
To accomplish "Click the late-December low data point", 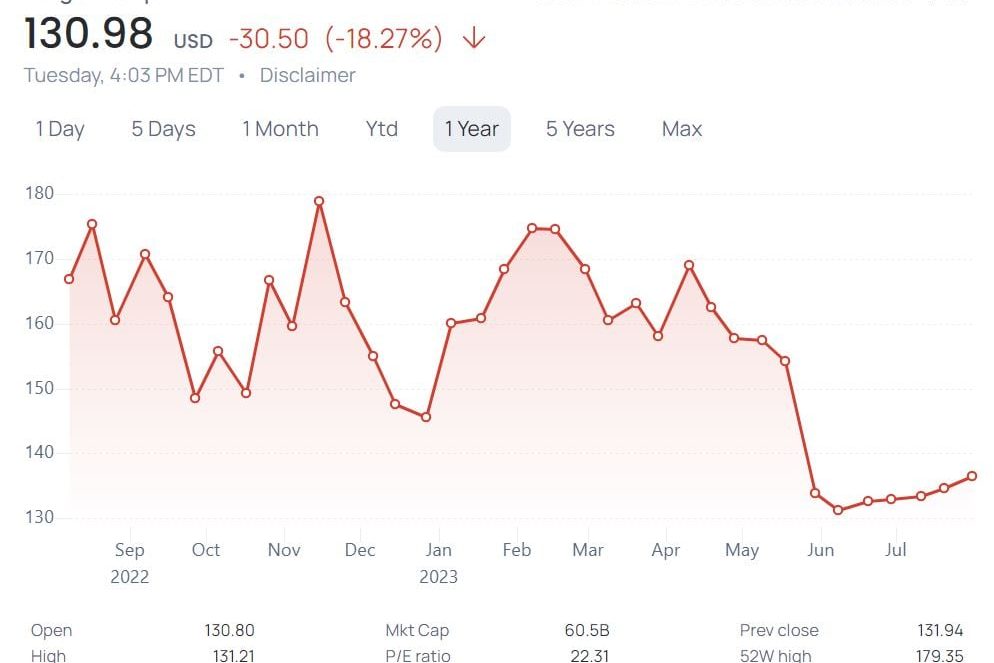I will click(x=426, y=417).
